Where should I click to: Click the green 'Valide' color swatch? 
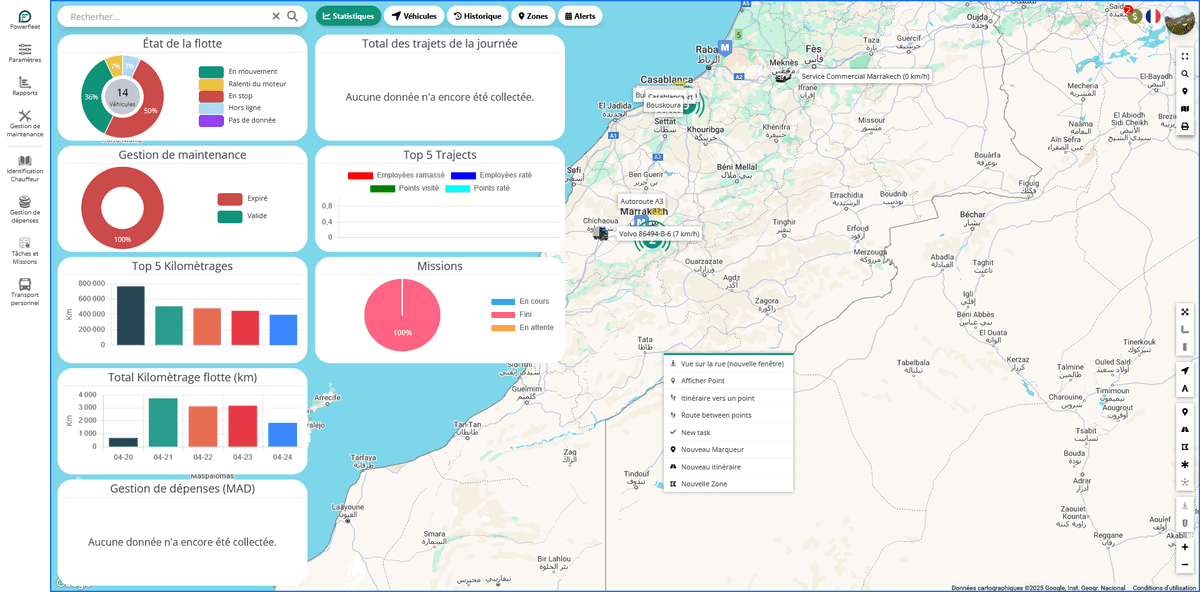click(x=230, y=216)
